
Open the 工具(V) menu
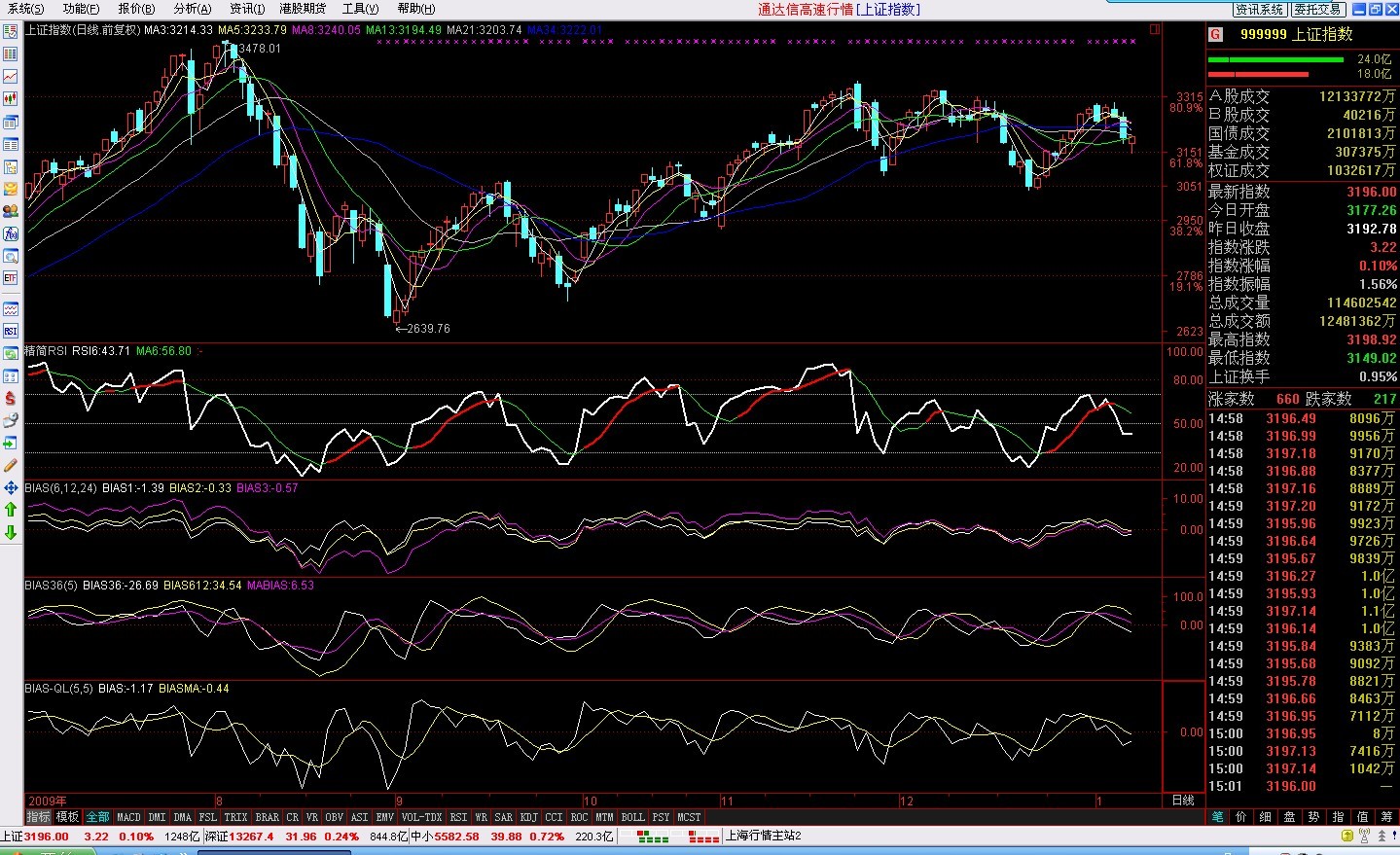pos(360,9)
